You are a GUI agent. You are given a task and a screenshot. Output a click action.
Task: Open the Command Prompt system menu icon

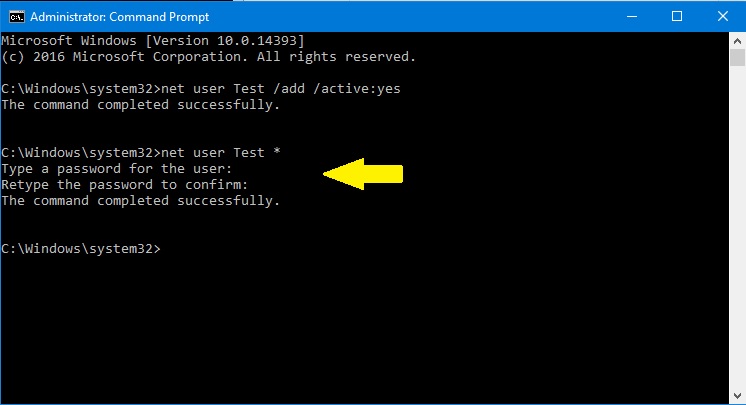pos(16,16)
